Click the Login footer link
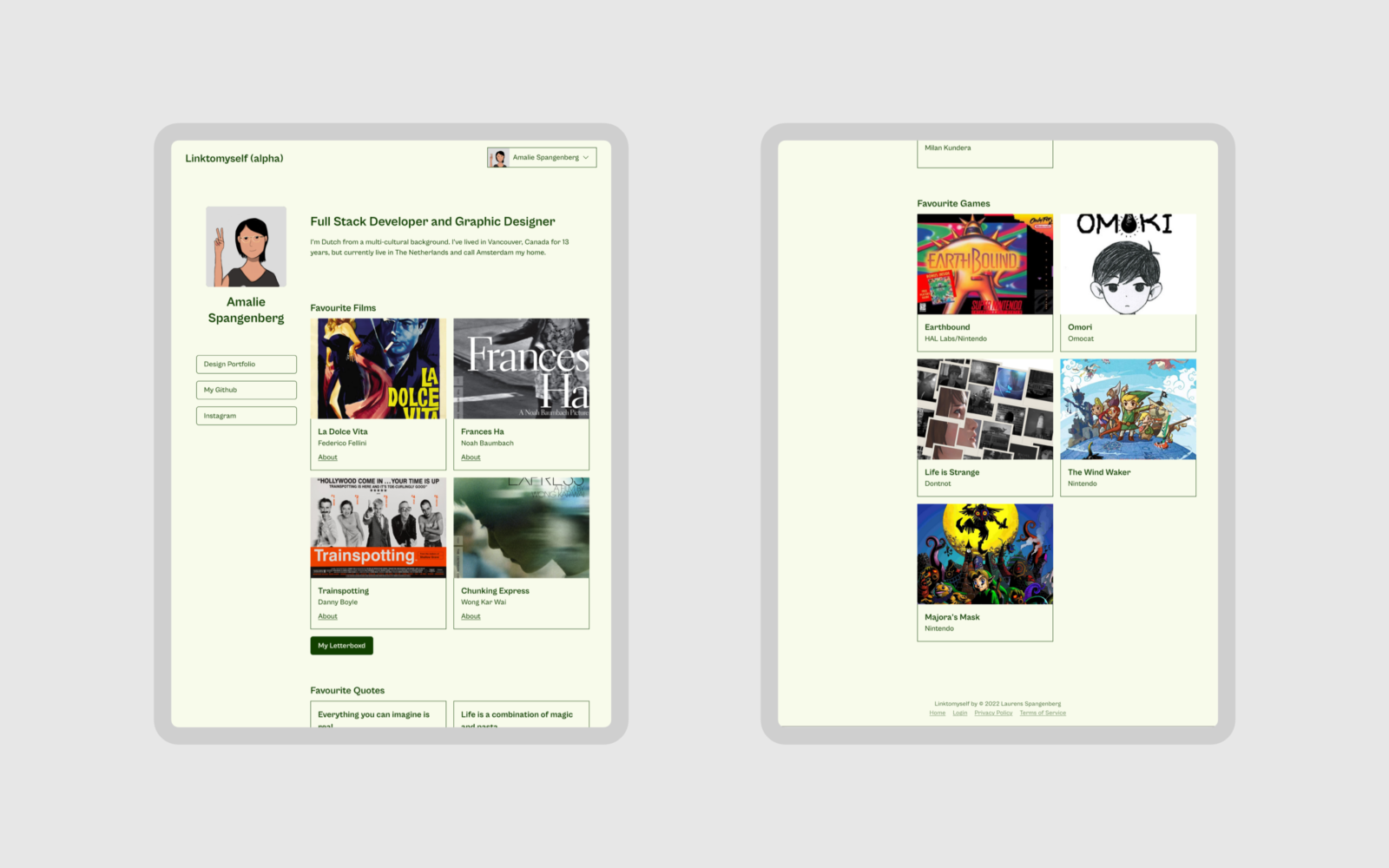 [959, 713]
